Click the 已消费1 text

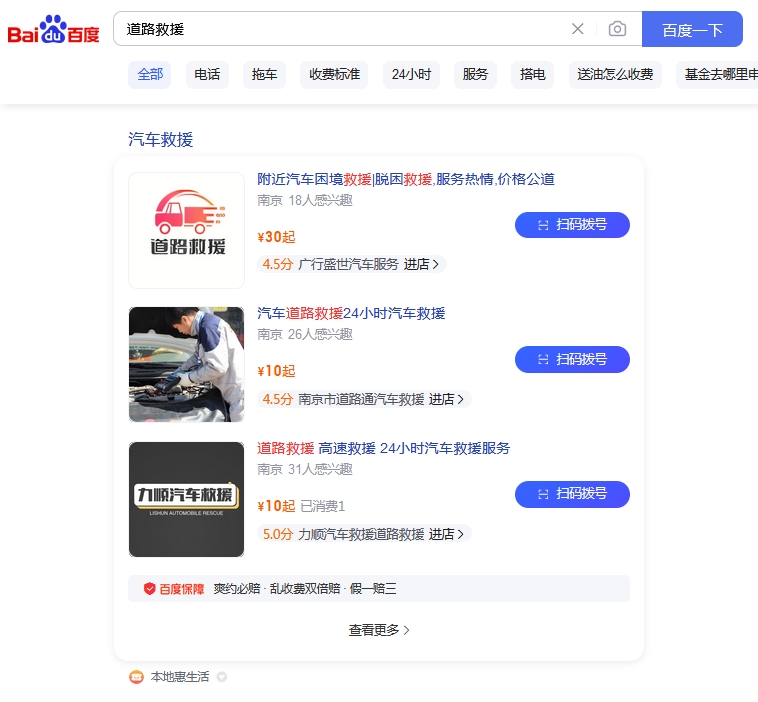click(322, 506)
